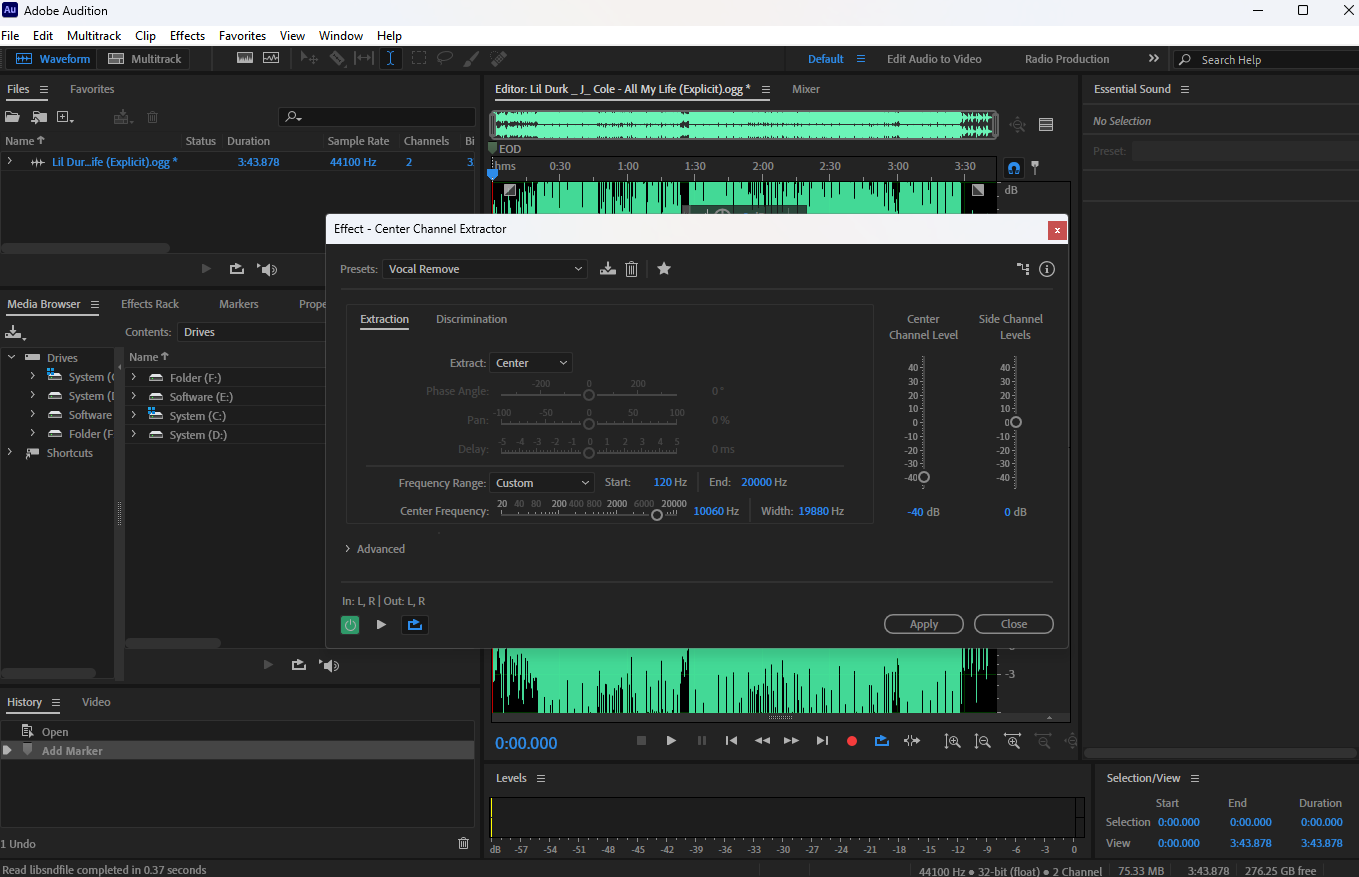Click Center Frequency slider handle

[657, 515]
